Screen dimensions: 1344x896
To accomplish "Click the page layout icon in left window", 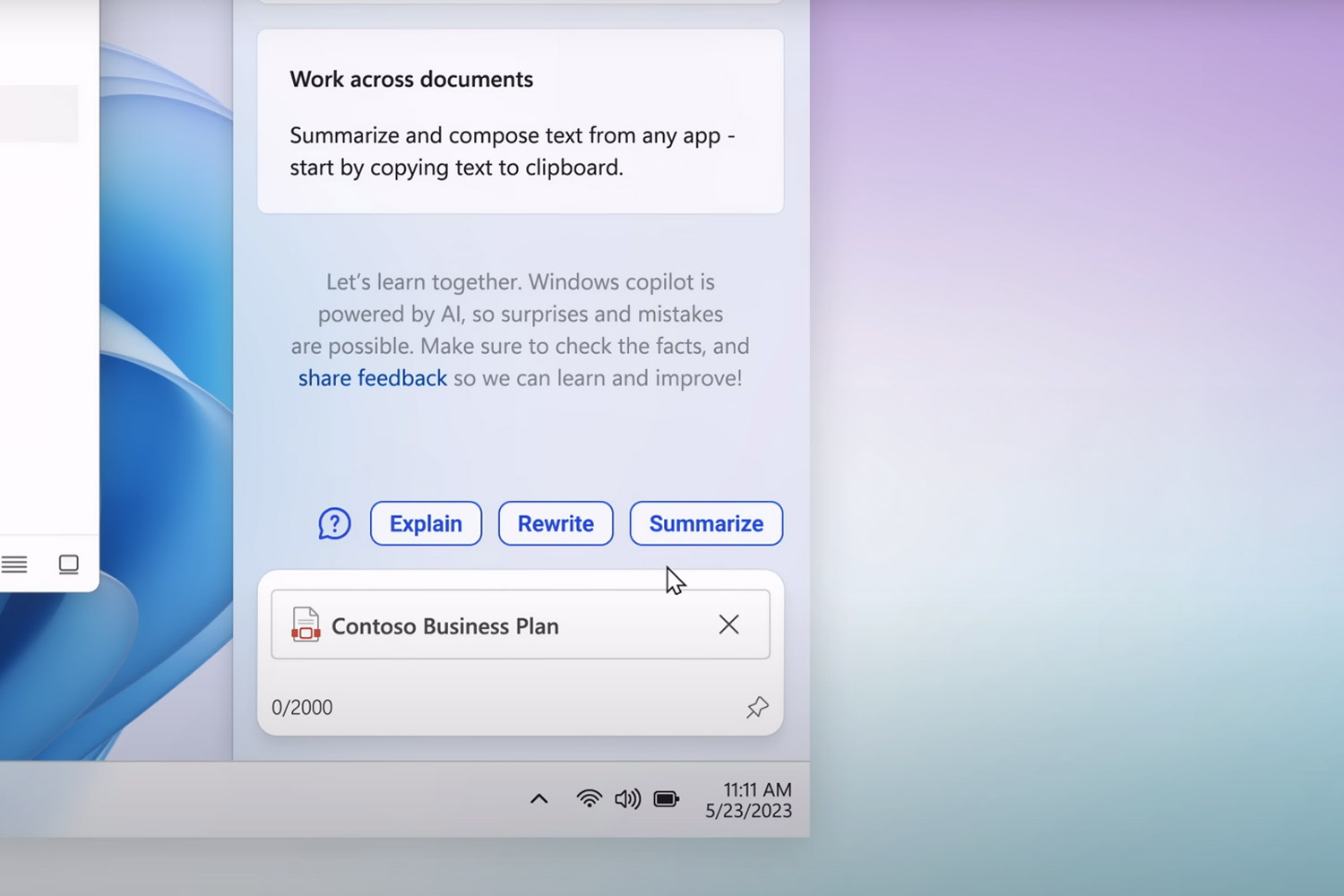I will (x=68, y=564).
